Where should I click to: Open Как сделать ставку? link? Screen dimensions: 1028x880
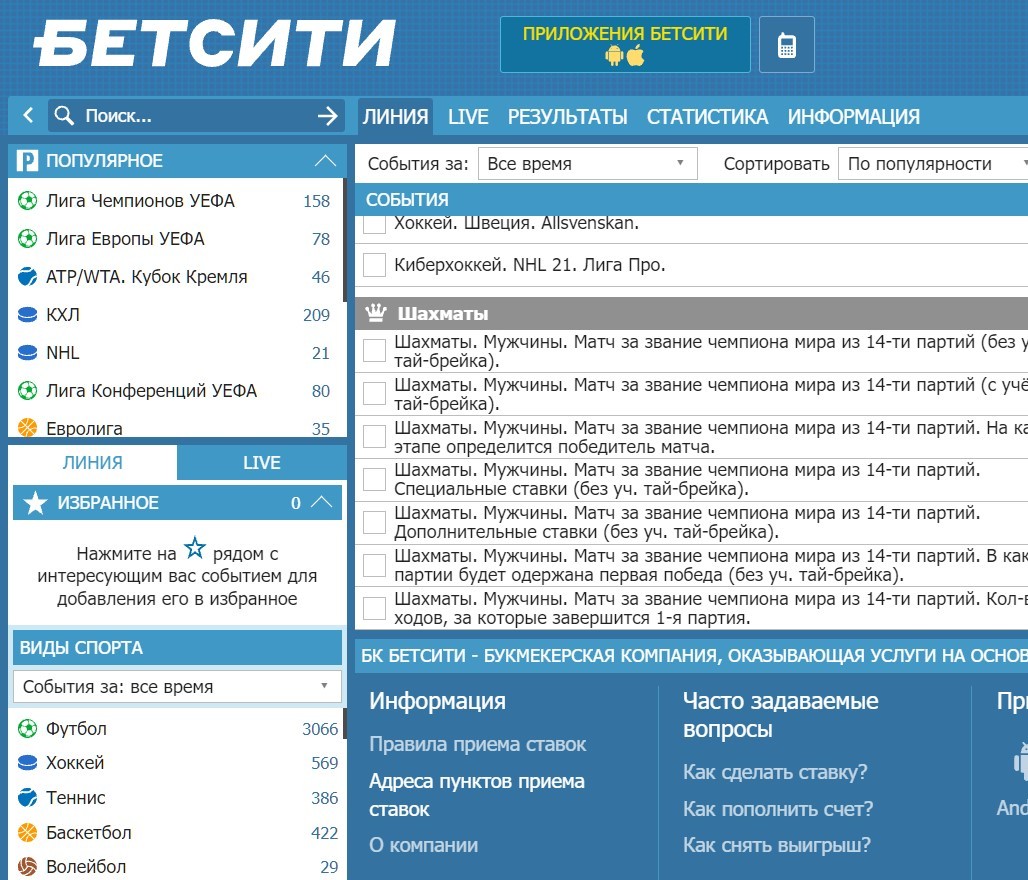click(x=775, y=772)
